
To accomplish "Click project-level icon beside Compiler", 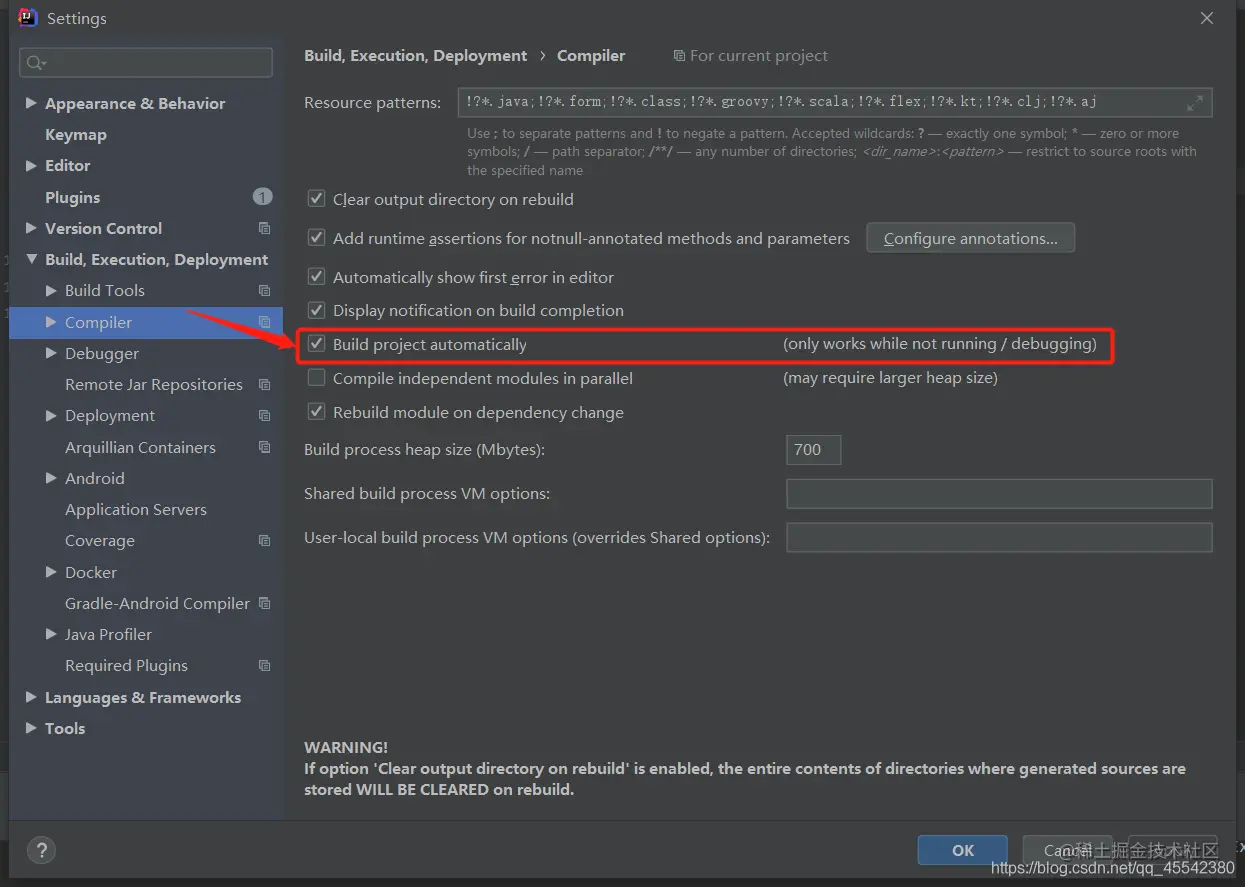I will click(264, 322).
